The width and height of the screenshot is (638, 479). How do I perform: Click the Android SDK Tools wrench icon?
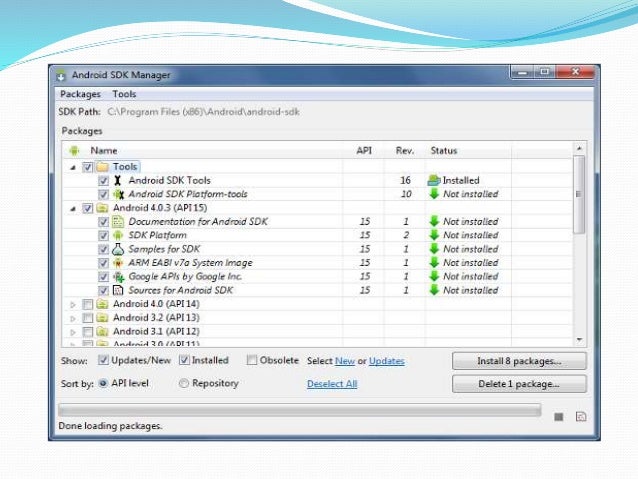(118, 180)
